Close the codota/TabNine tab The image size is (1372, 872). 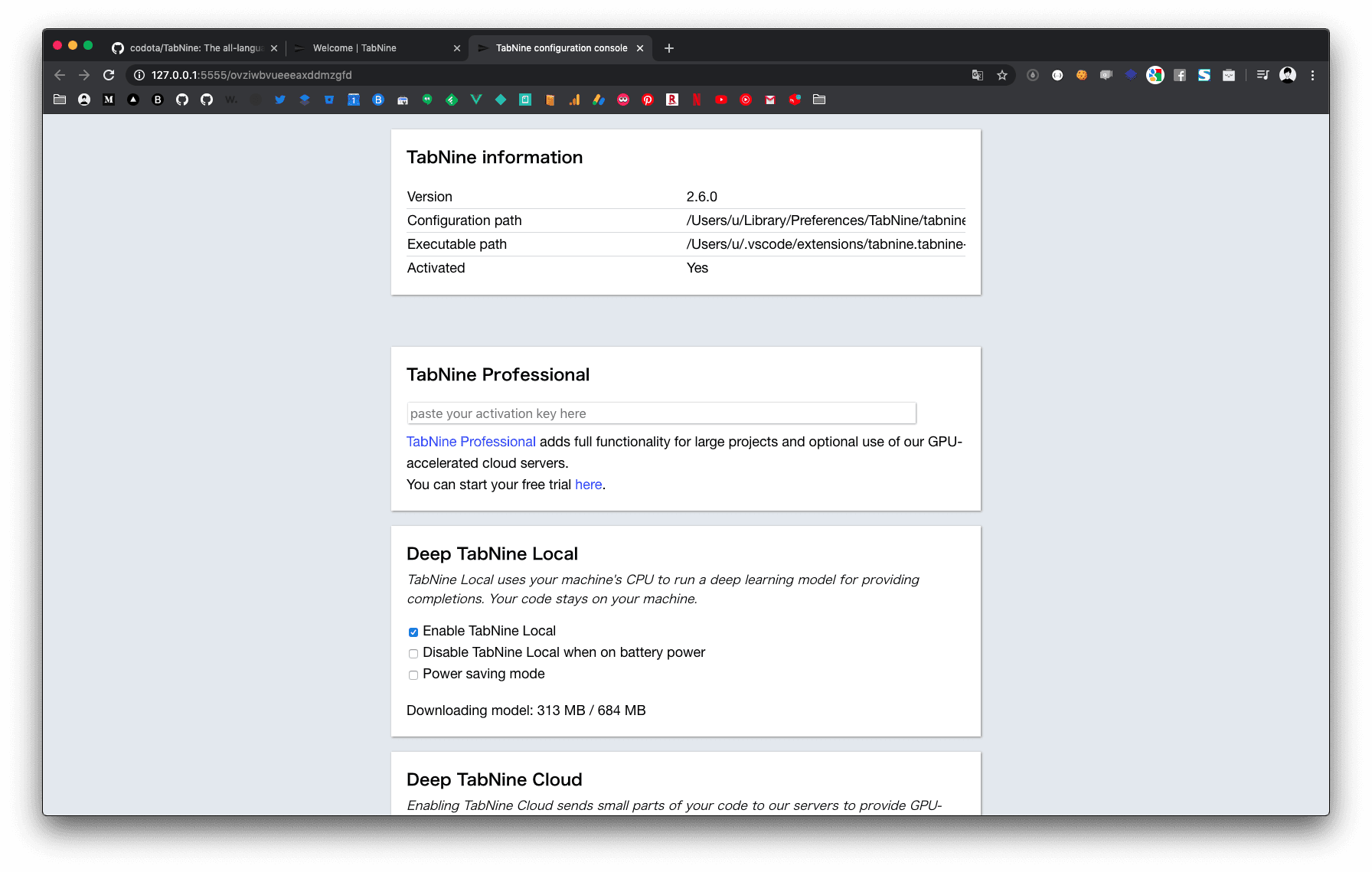(x=274, y=48)
